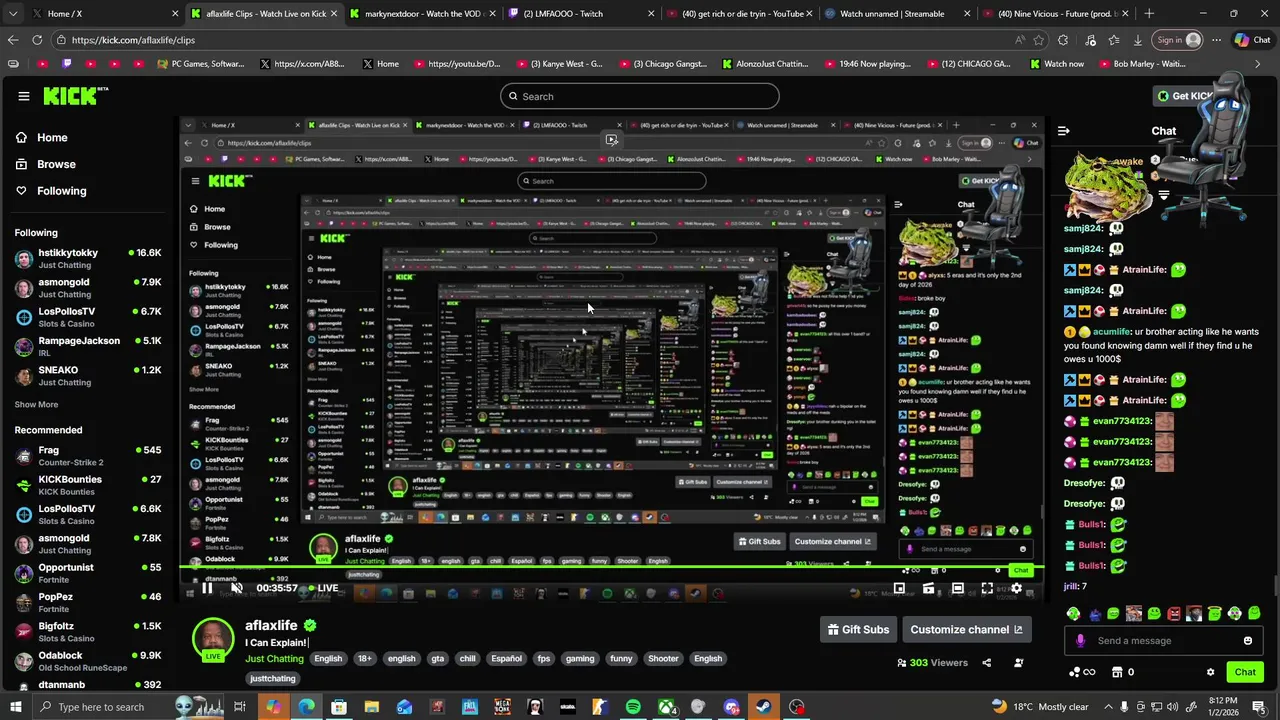This screenshot has height=720, width=1280.
Task: Open emoji picker in chat input
Action: (x=1247, y=641)
